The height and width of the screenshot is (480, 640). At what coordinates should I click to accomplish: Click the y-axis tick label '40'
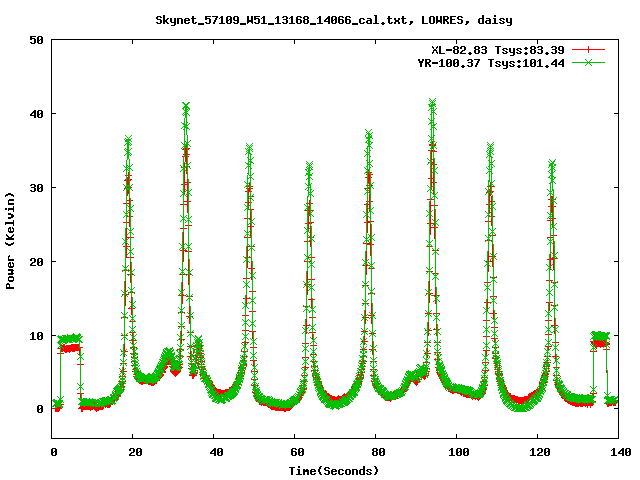click(x=36, y=114)
